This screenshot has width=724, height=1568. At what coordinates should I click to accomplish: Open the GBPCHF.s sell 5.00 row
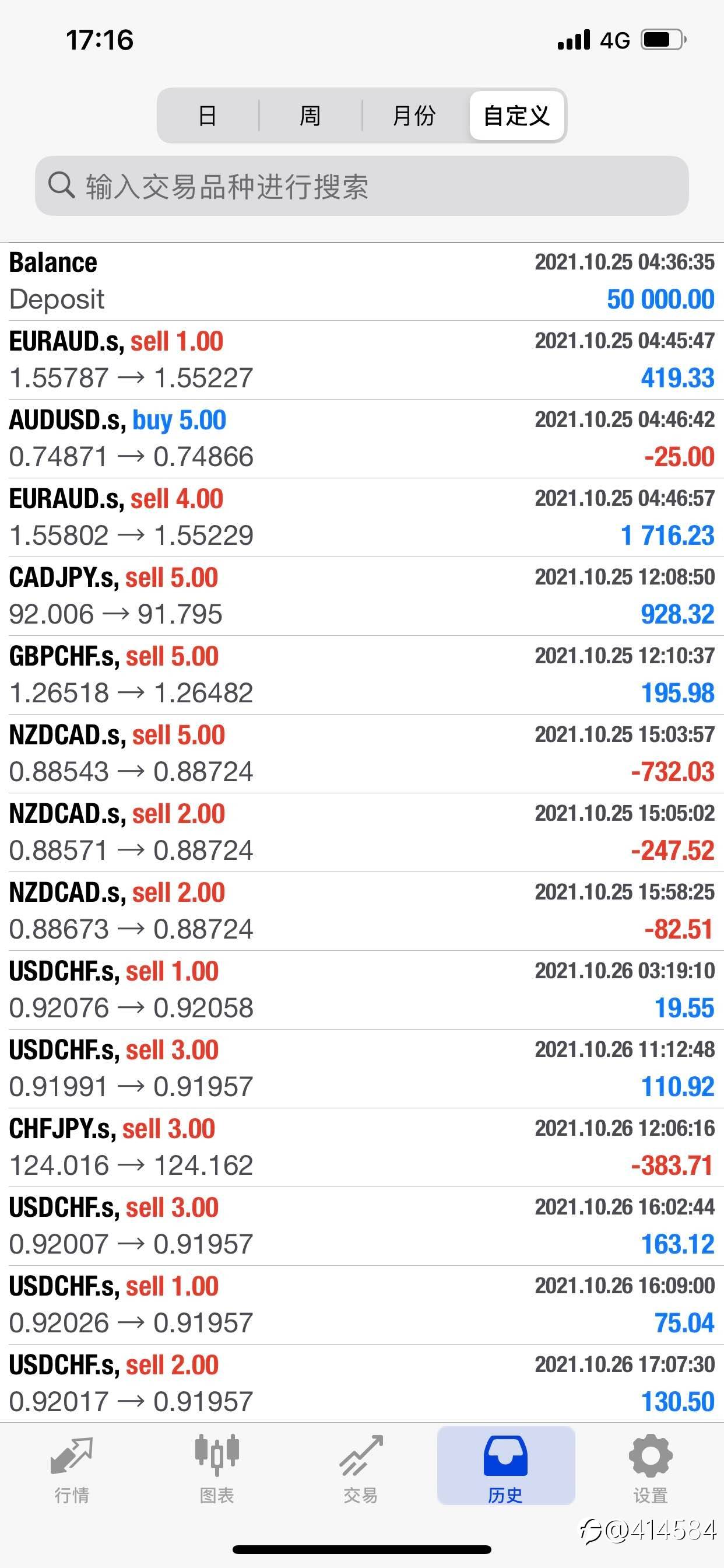[361, 674]
